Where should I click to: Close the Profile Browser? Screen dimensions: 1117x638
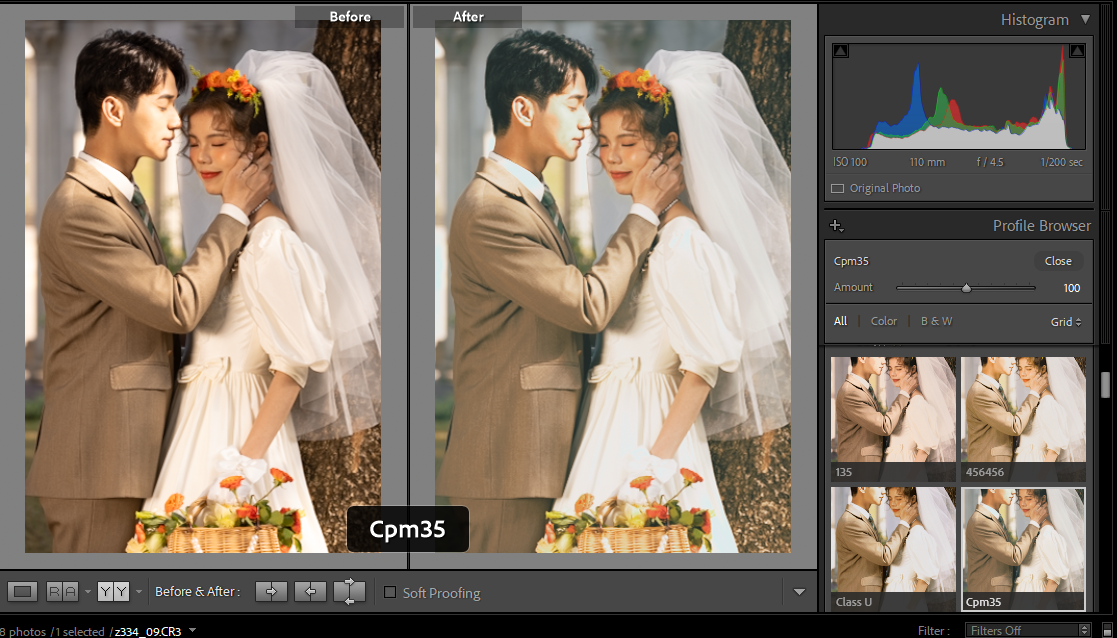click(1058, 261)
